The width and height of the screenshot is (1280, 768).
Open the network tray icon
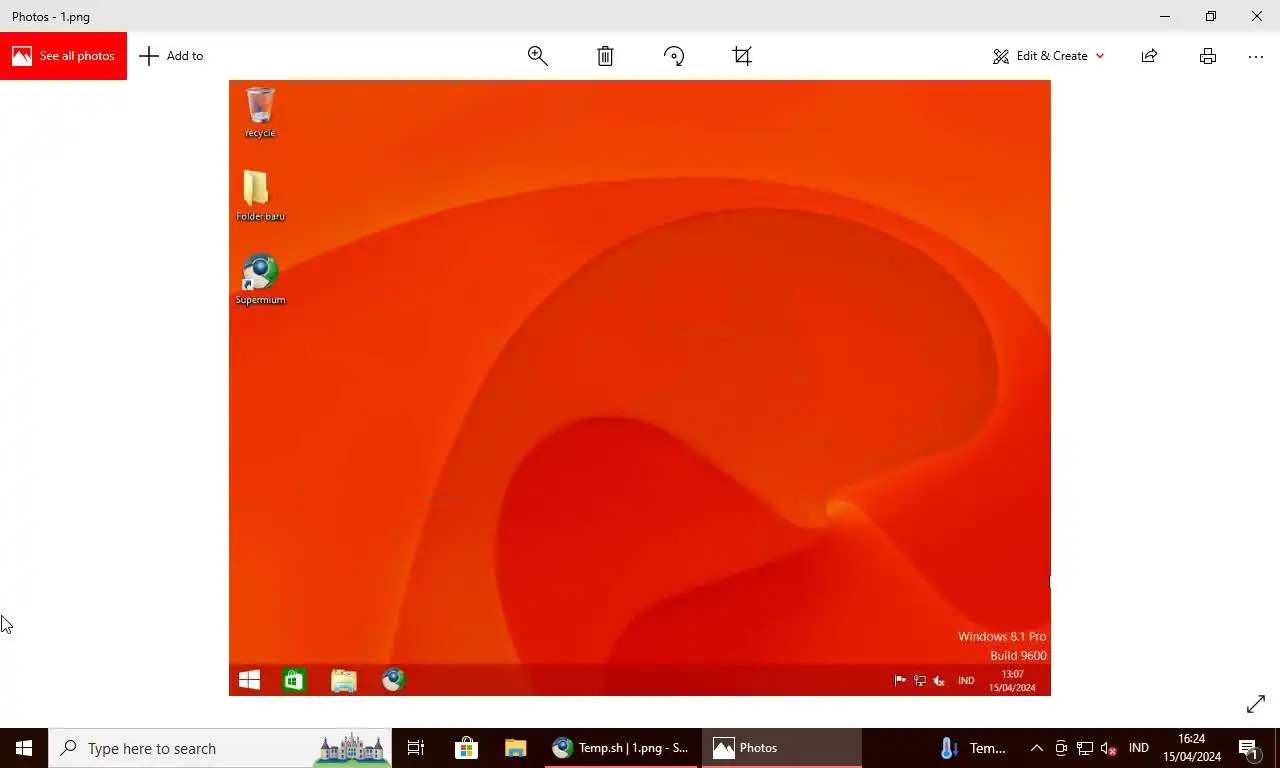tap(1085, 748)
